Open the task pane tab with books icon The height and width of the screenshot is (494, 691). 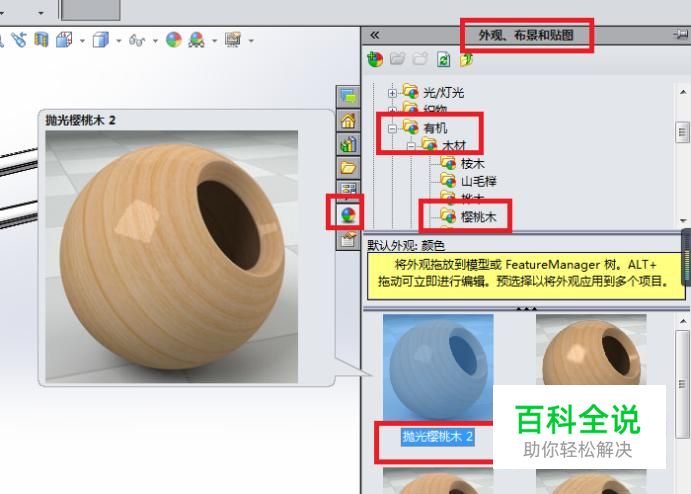click(348, 144)
